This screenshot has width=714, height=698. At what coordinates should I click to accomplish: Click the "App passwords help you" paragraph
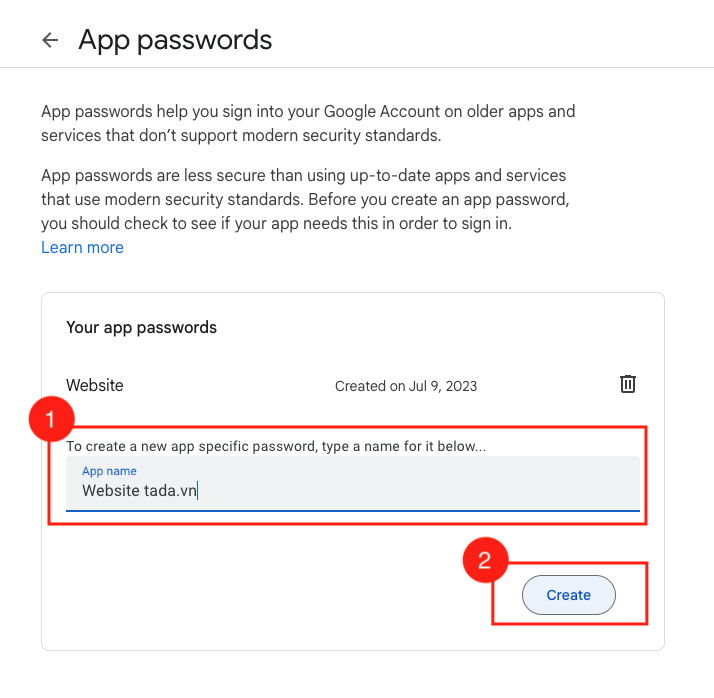tap(308, 123)
